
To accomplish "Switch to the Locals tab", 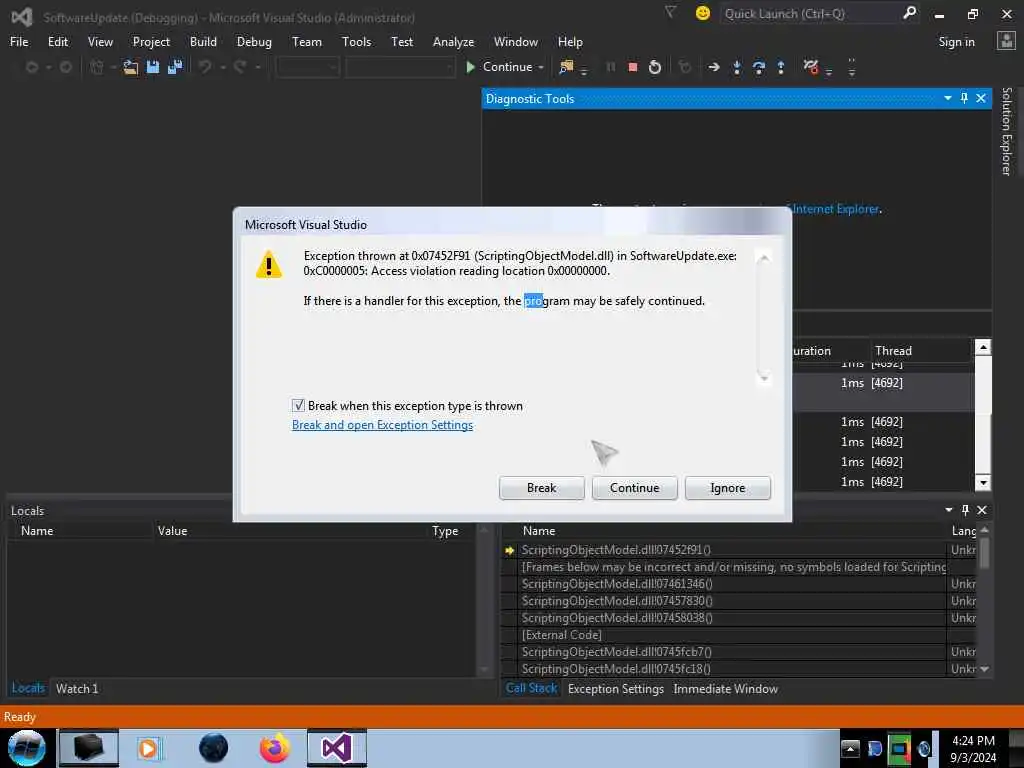I will (x=28, y=688).
